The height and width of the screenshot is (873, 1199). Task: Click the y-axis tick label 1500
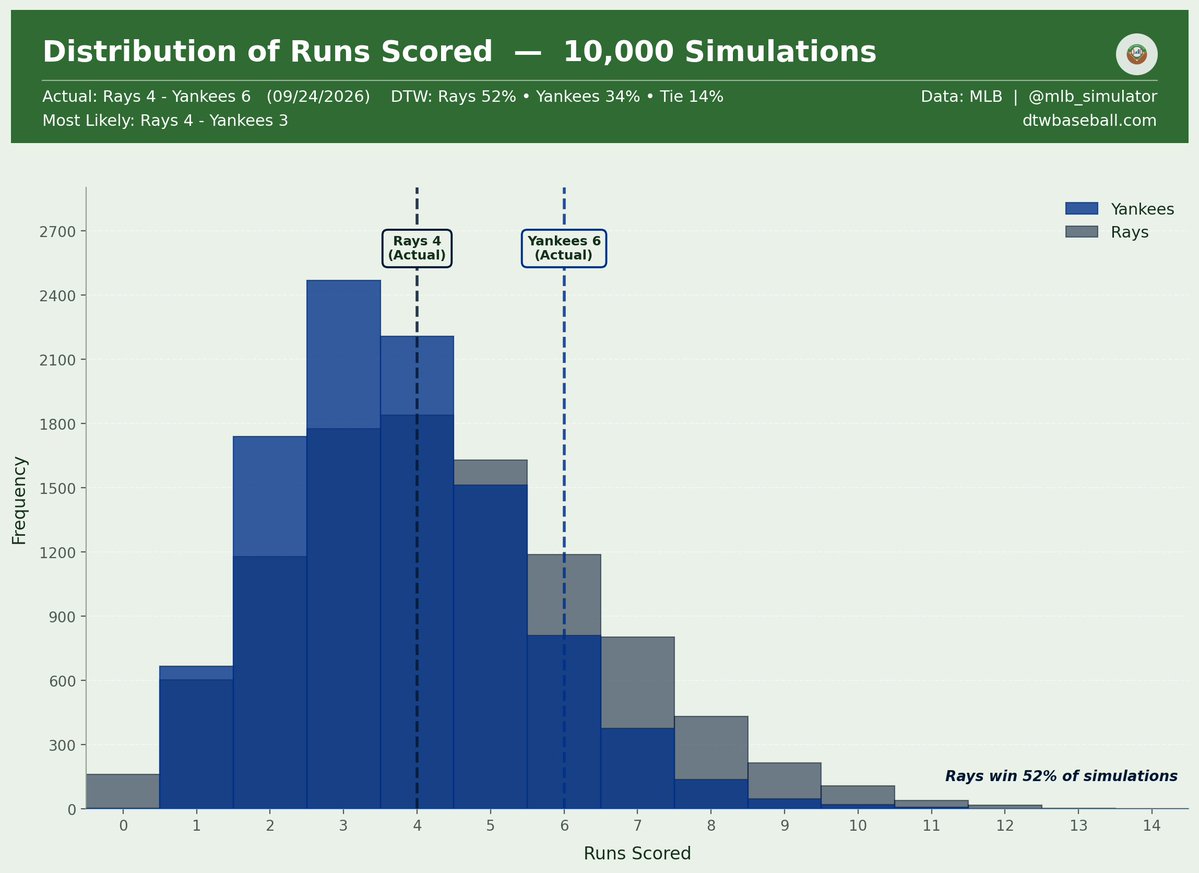[x=58, y=488]
